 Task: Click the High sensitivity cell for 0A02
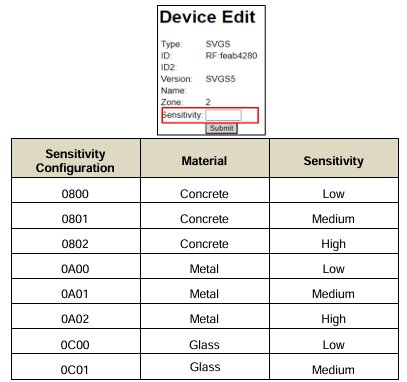tap(334, 316)
